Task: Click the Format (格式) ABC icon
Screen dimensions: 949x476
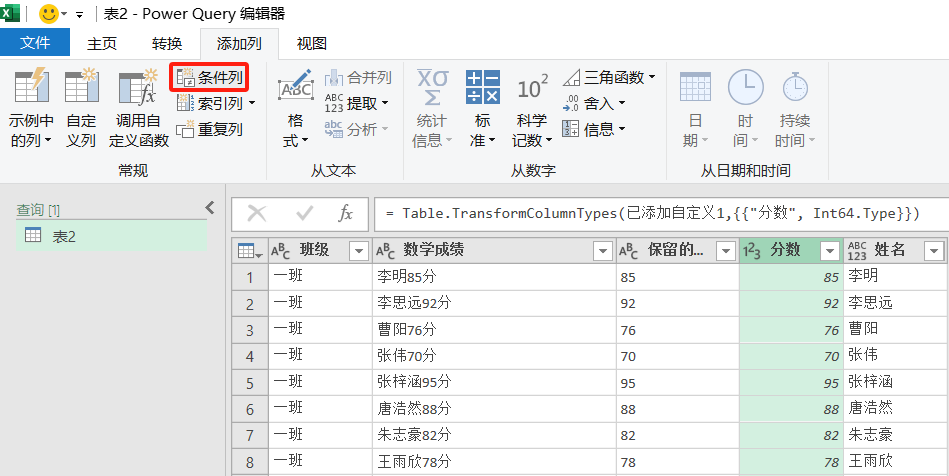Action: tap(296, 87)
